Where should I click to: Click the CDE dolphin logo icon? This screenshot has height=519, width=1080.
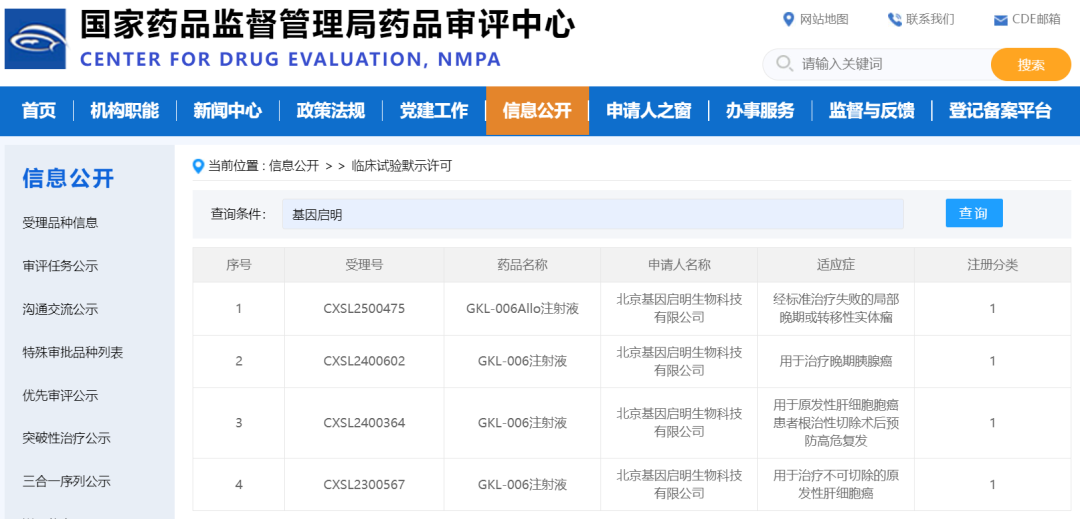pyautogui.click(x=35, y=39)
